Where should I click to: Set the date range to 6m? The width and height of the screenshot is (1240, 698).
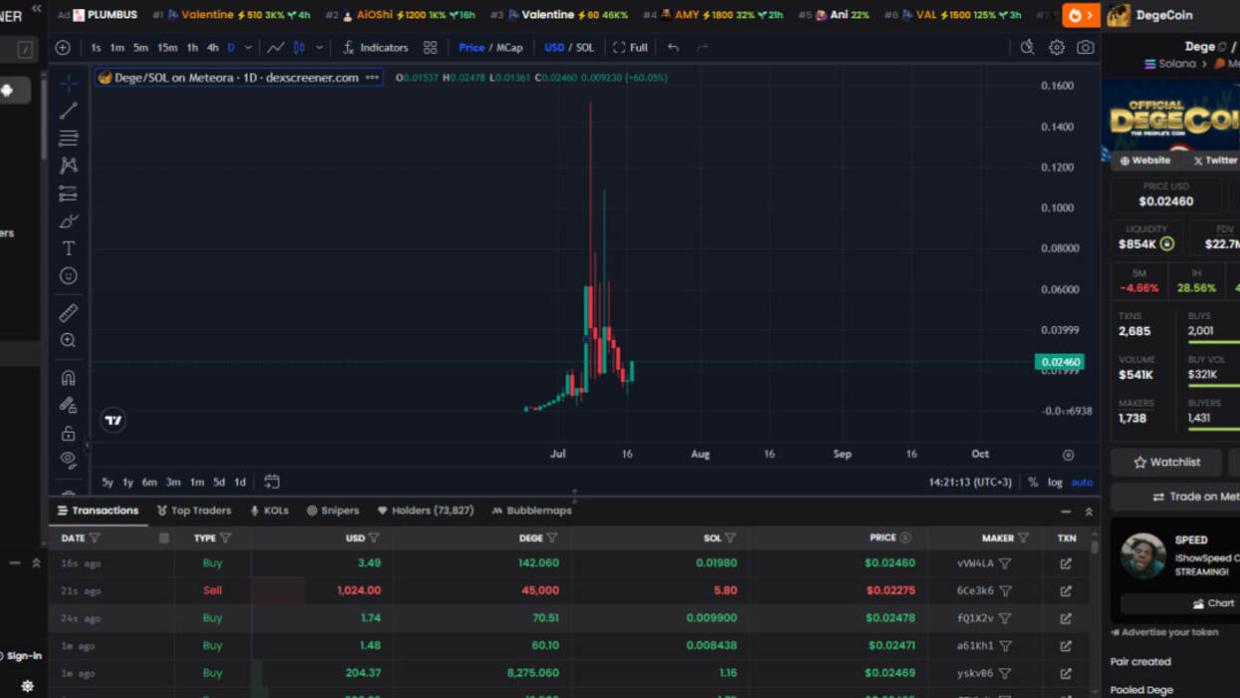coord(149,482)
